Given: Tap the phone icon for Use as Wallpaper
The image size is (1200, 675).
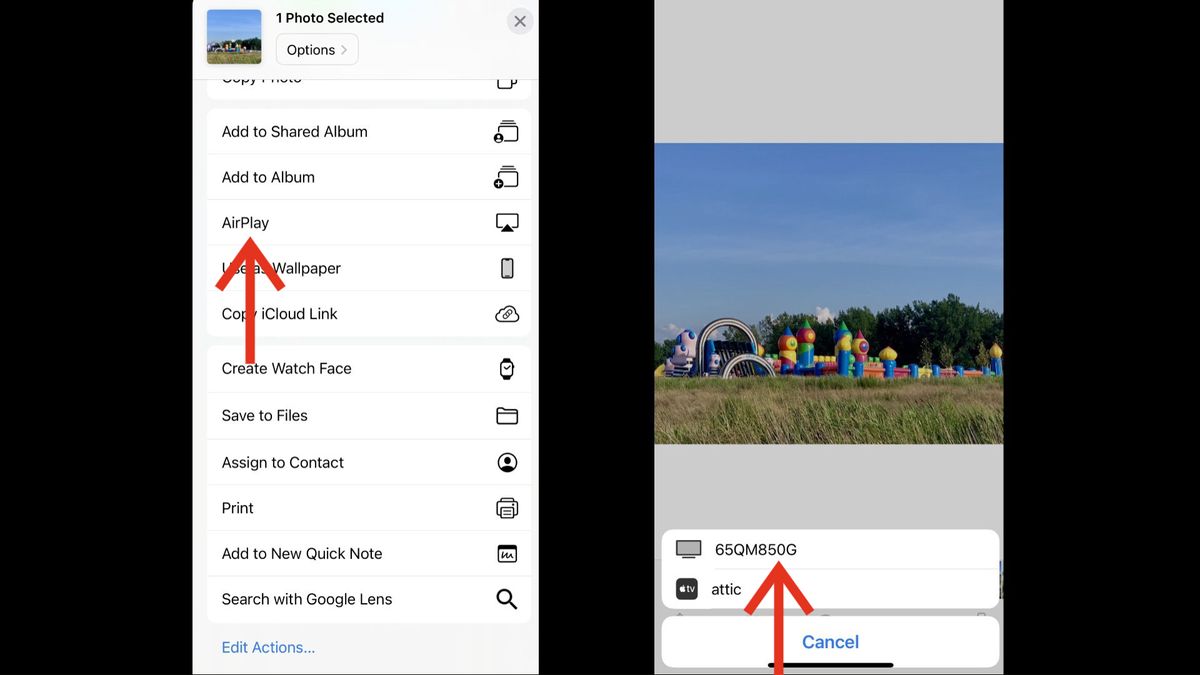Looking at the screenshot, I should coord(507,268).
